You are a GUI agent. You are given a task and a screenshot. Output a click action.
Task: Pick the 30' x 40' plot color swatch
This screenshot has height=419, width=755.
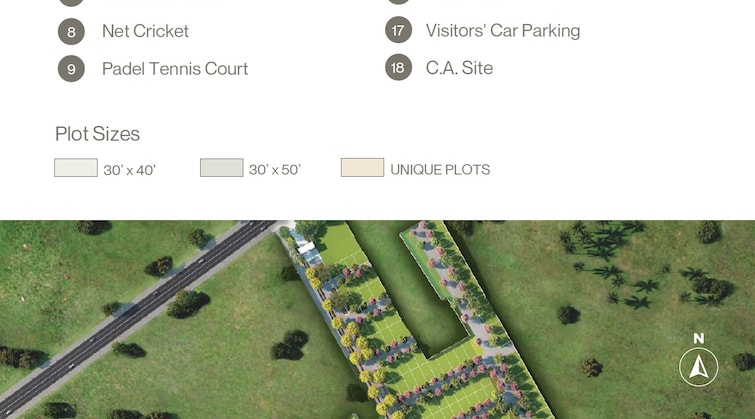[x=76, y=168]
